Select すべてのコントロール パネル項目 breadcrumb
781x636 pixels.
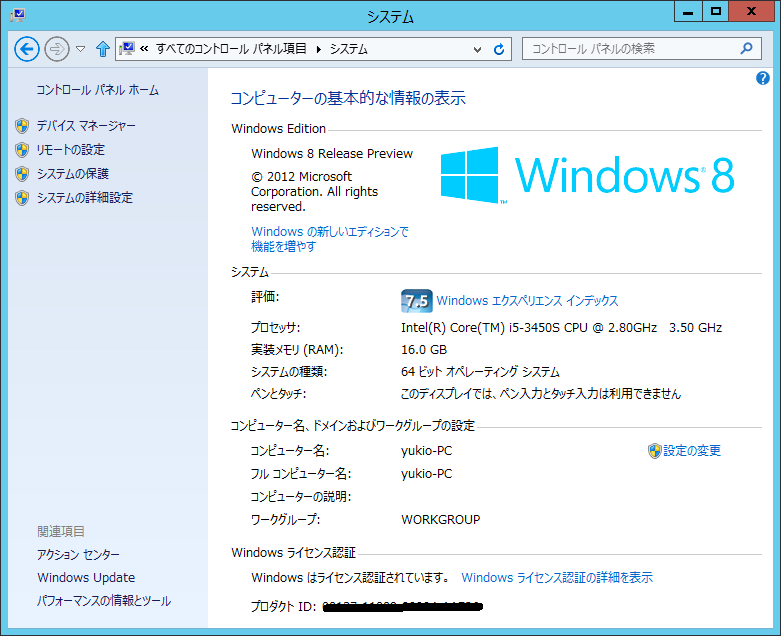tap(231, 48)
